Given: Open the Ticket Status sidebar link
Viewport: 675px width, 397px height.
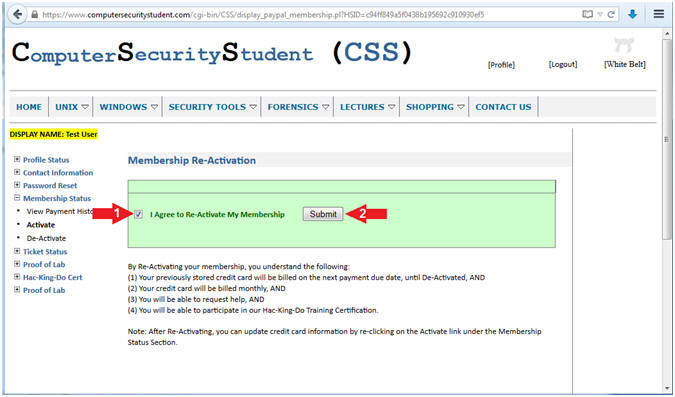Looking at the screenshot, I should [45, 251].
